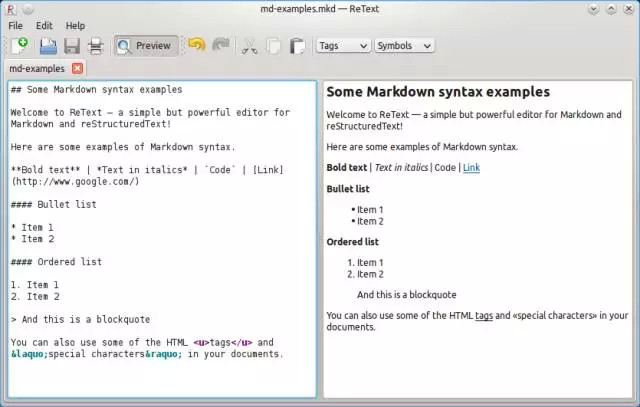Click the '1. Item 1' line in the editor
Image resolution: width=640 pixels, height=407 pixels.
(x=35, y=285)
